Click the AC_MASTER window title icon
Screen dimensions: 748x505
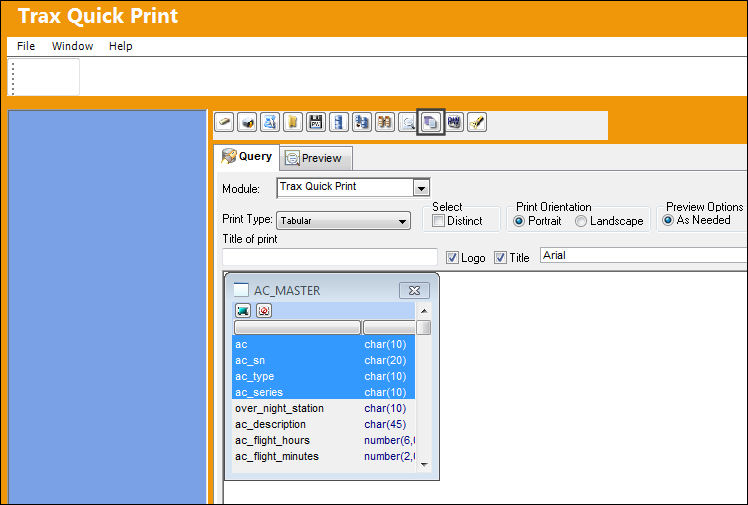(x=241, y=289)
